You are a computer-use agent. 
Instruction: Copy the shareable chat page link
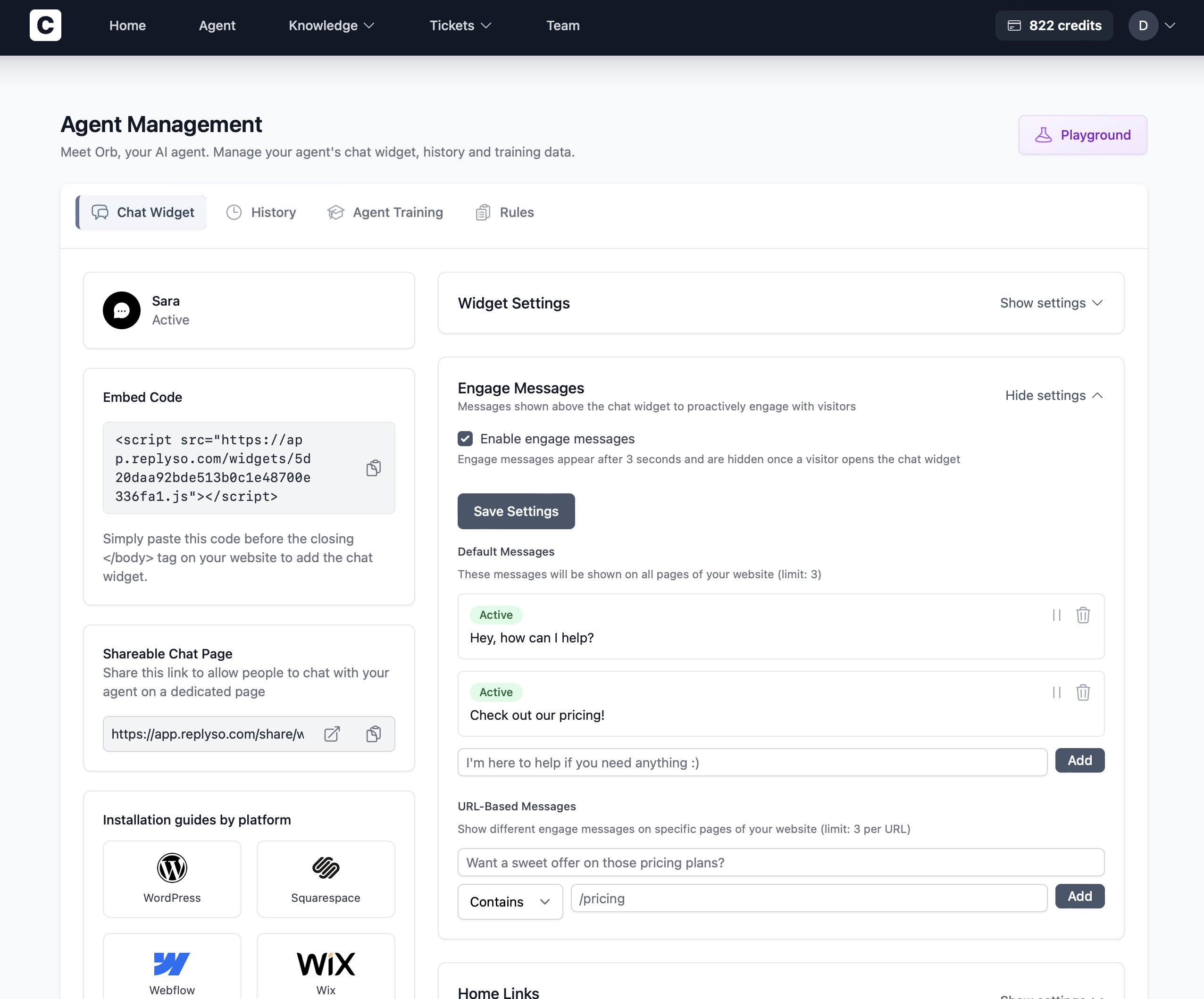click(373, 733)
